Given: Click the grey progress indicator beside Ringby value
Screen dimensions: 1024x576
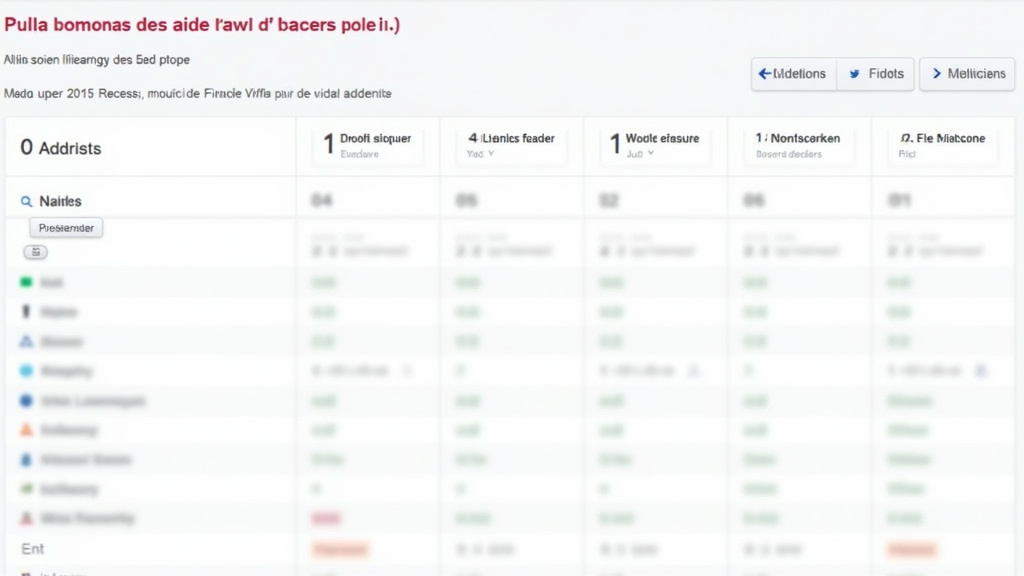Looking at the screenshot, I should tap(407, 370).
